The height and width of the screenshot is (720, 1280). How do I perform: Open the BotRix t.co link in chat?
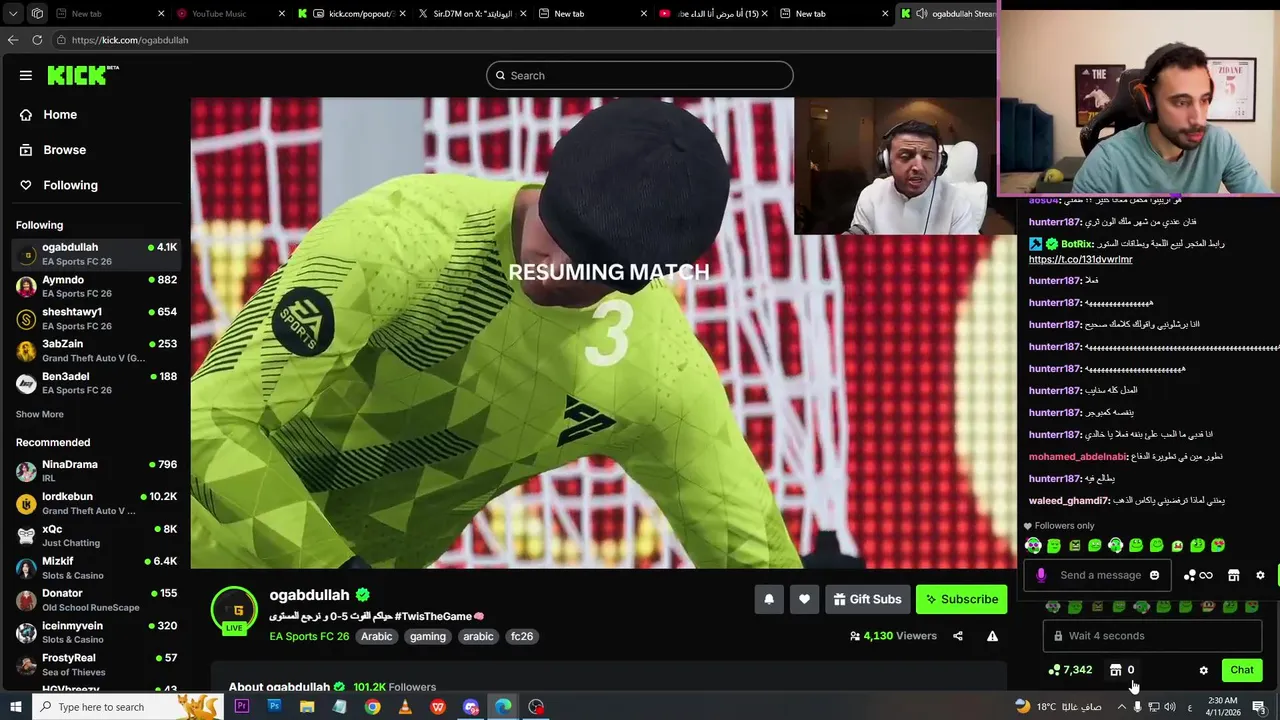[x=1080, y=259]
